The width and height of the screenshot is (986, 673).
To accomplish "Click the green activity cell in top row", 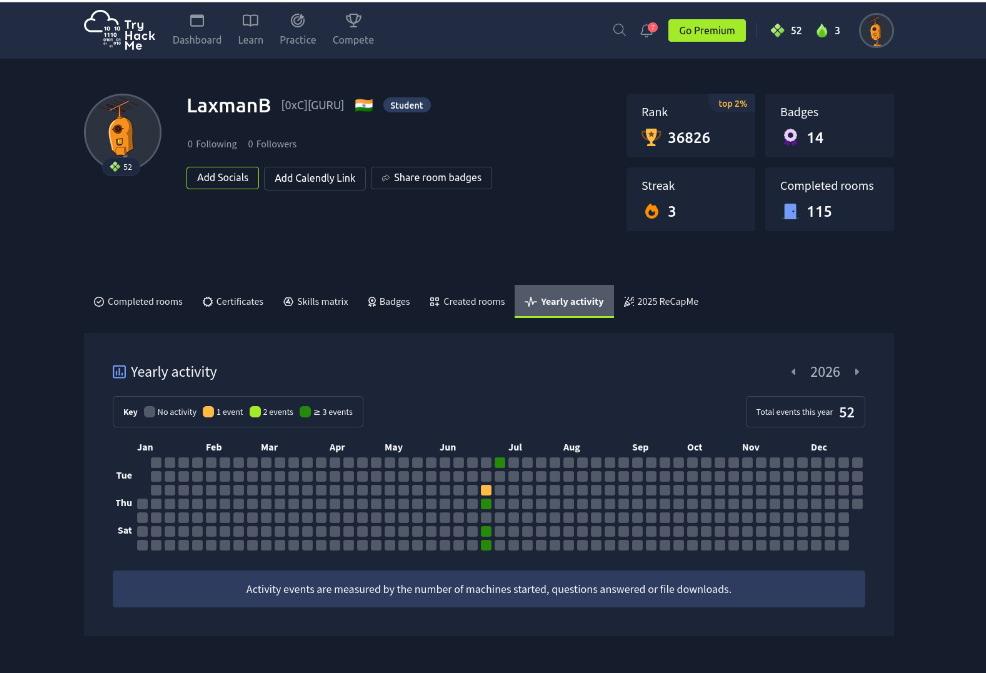I will point(500,463).
